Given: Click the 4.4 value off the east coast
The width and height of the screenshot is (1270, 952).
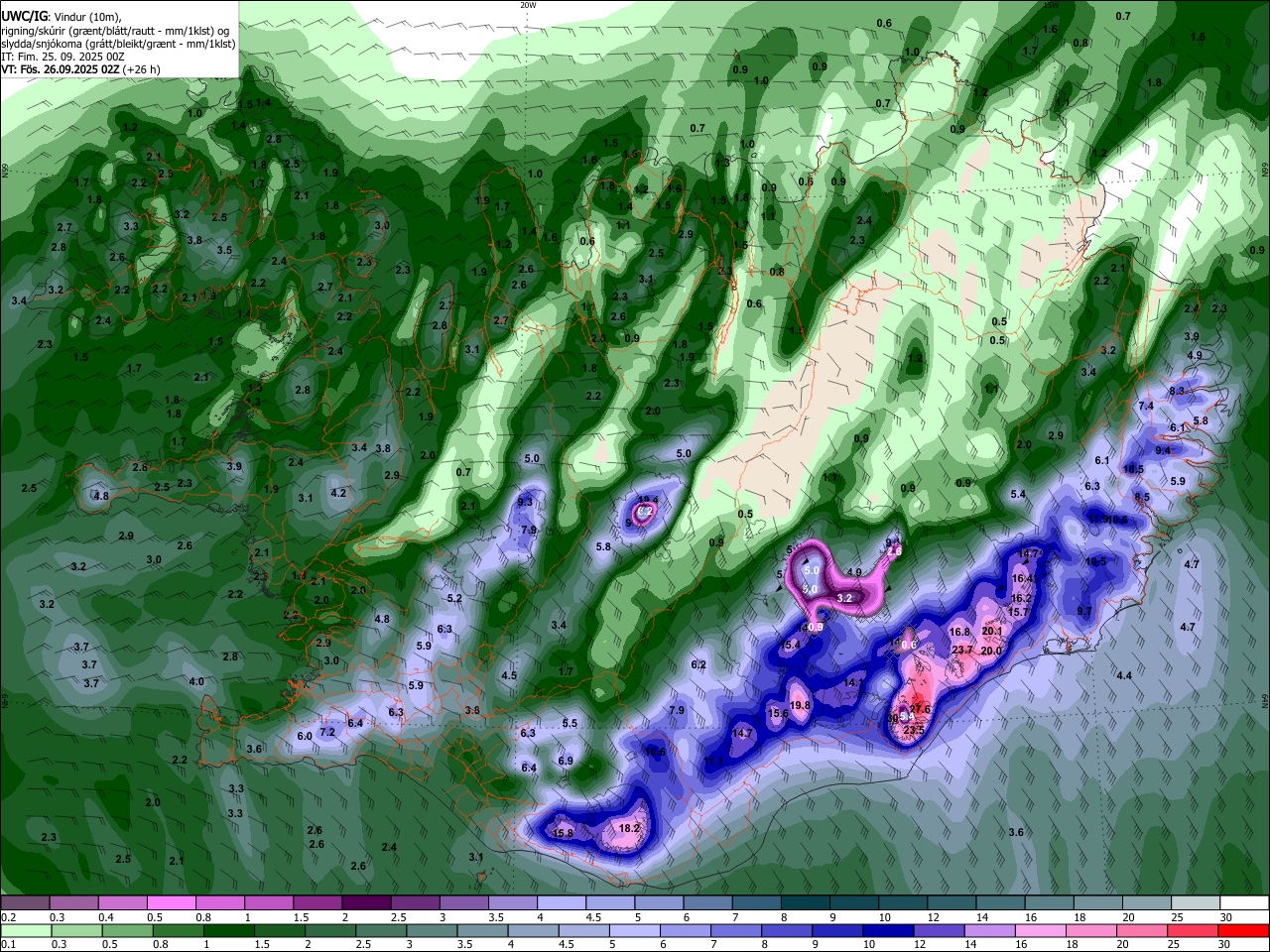Looking at the screenshot, I should [1124, 676].
